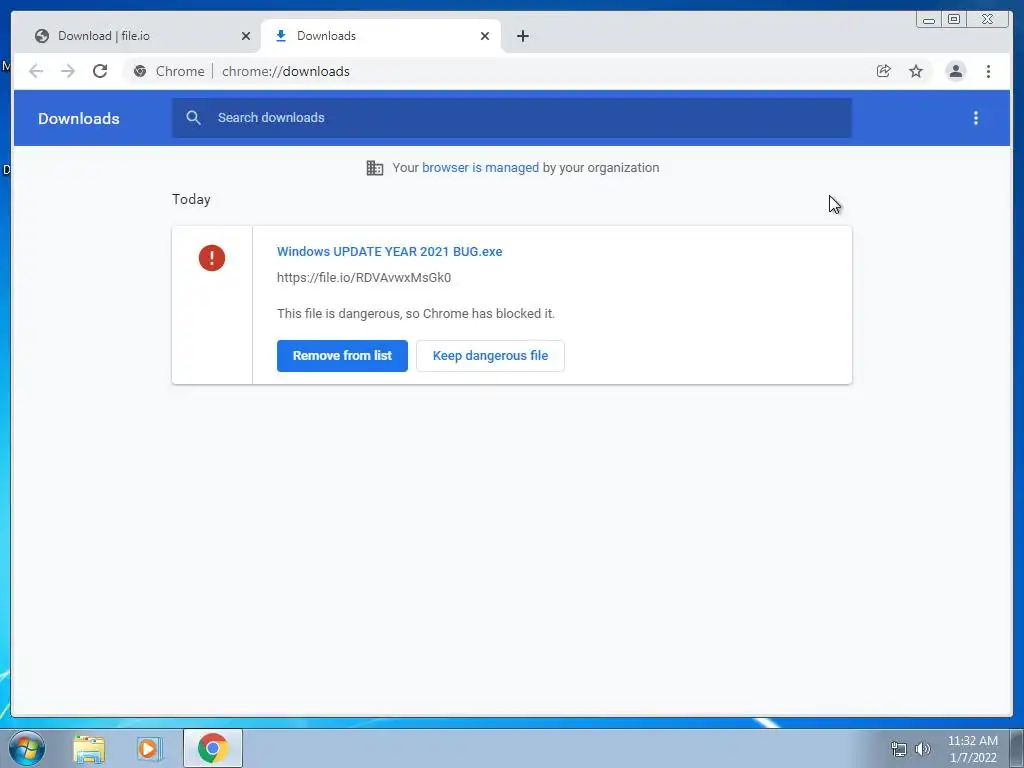Click the forward navigation arrow

pyautogui.click(x=68, y=71)
